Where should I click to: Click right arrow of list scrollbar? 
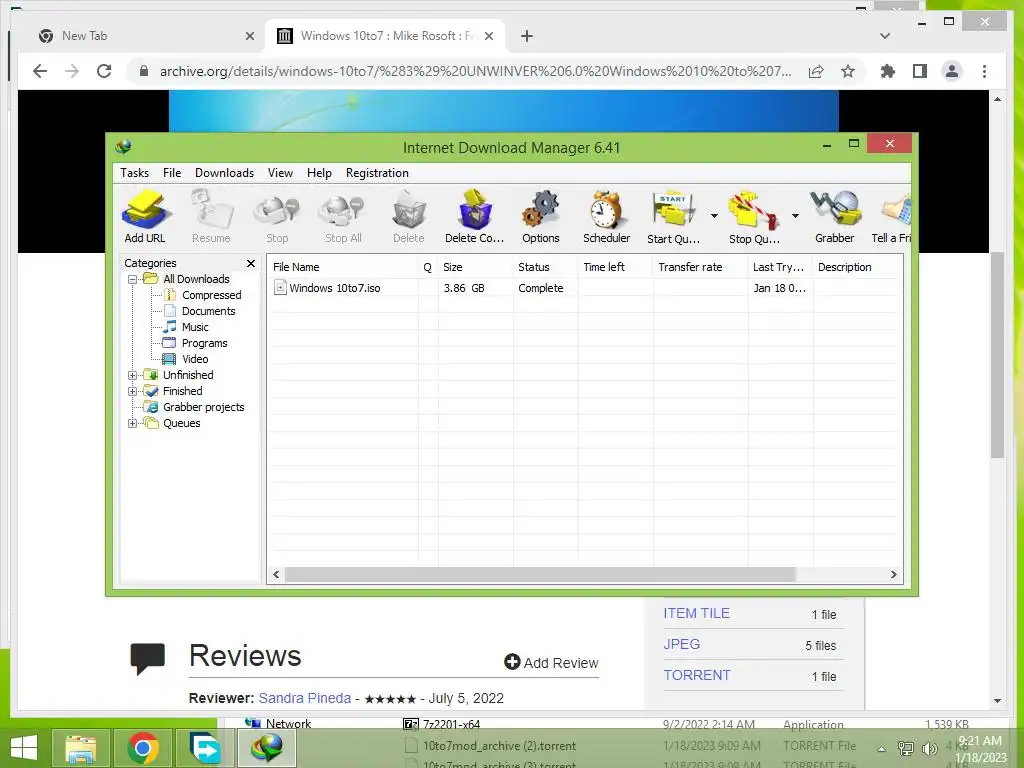click(x=893, y=575)
